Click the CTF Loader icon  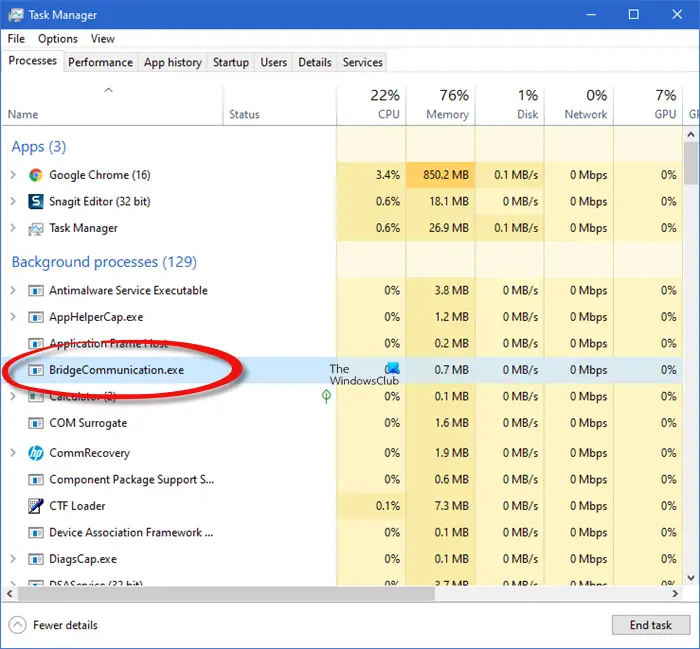(36, 506)
